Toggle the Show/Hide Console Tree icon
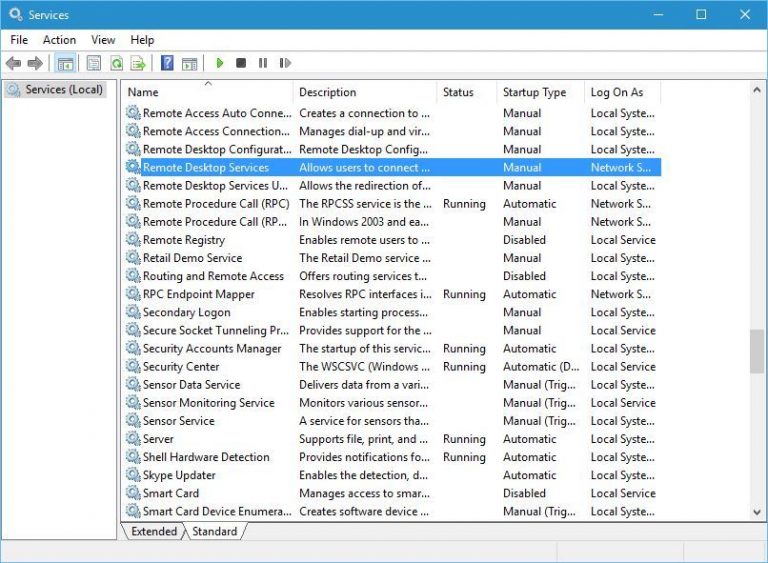 (x=65, y=63)
